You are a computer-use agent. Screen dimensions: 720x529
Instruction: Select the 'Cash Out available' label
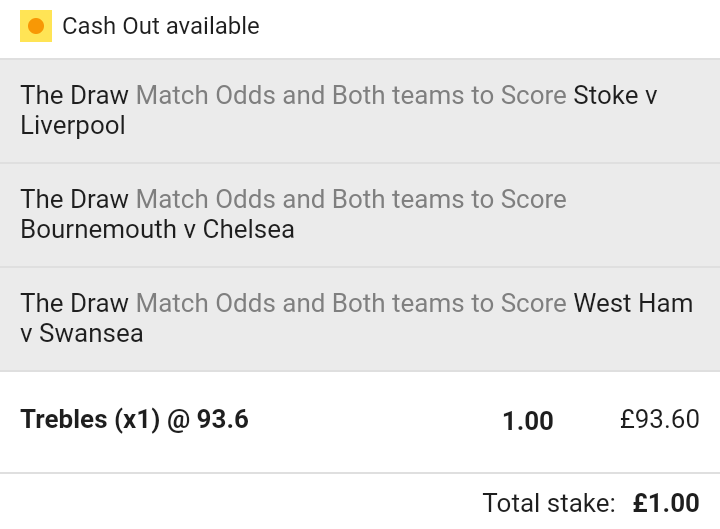point(160,26)
